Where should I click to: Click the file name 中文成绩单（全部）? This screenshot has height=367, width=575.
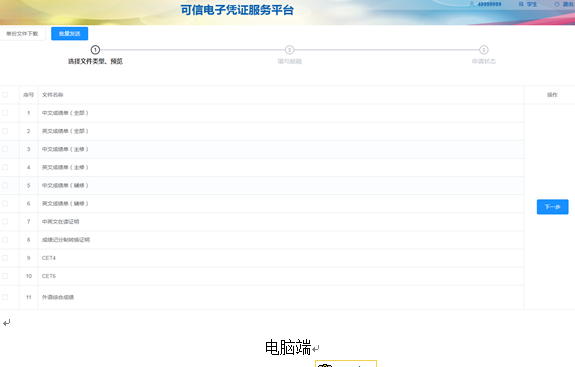pos(65,113)
